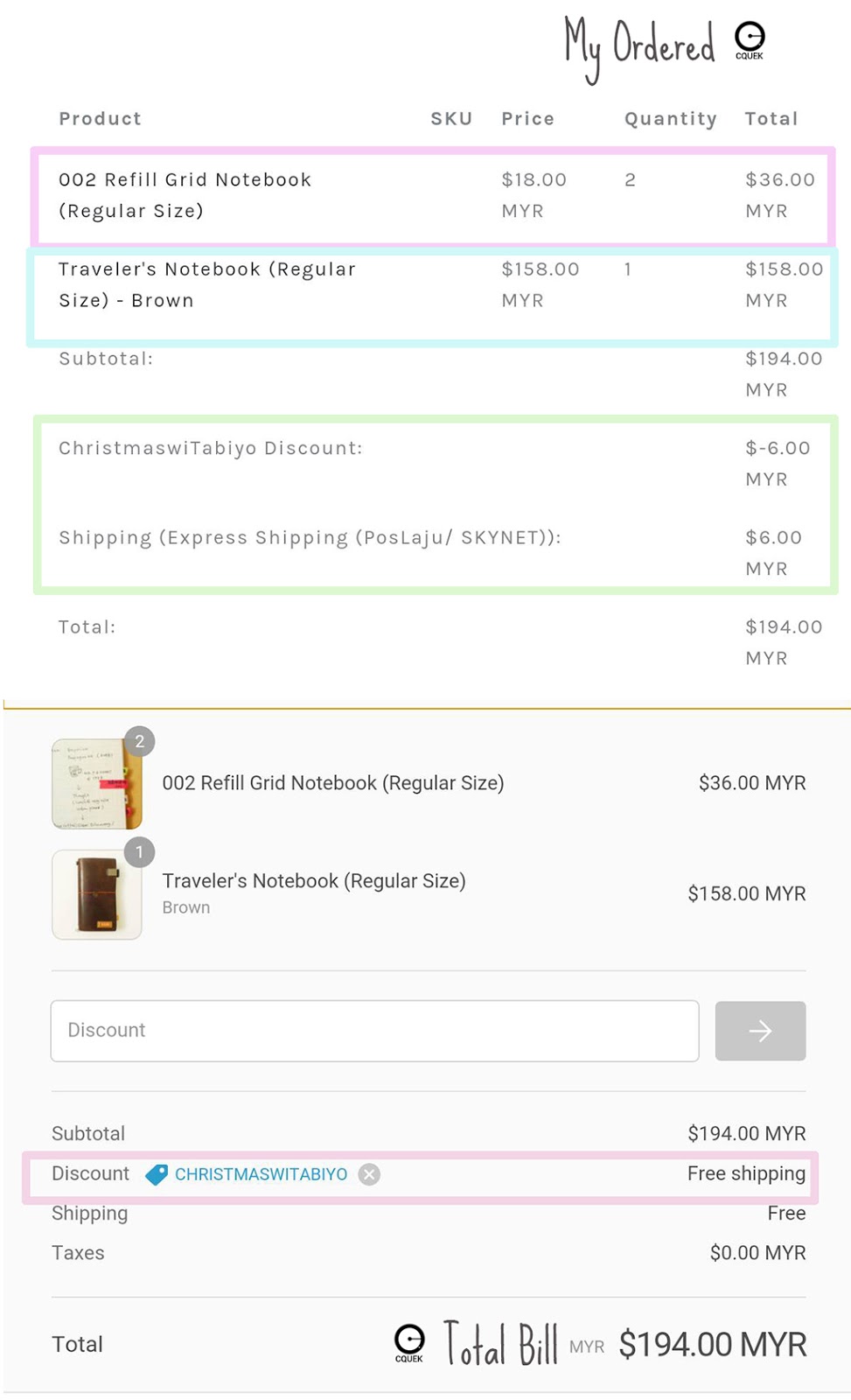
Task: Click the Total column header
Action: pyautogui.click(x=771, y=119)
